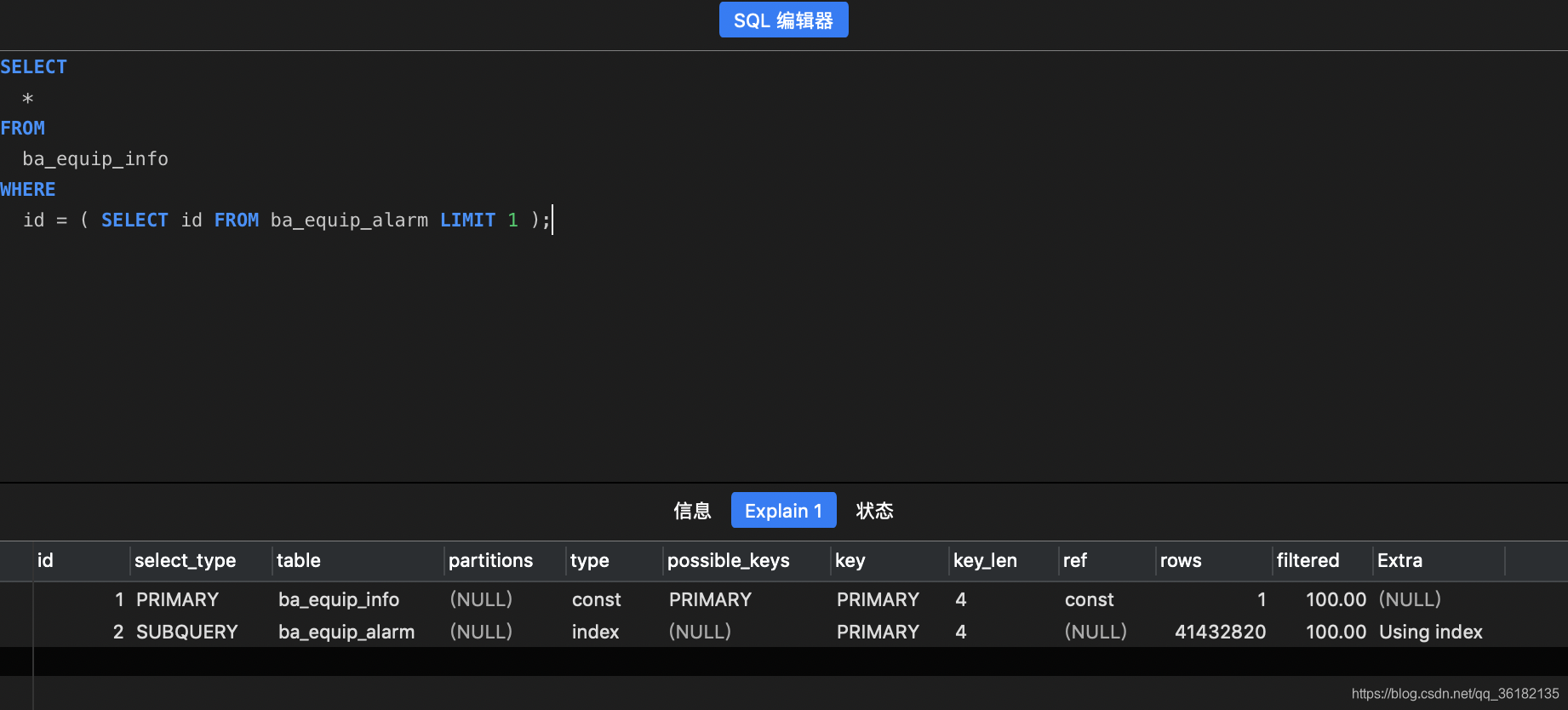The height and width of the screenshot is (710, 1568).
Task: Open the 信息 tab
Action: tap(692, 511)
